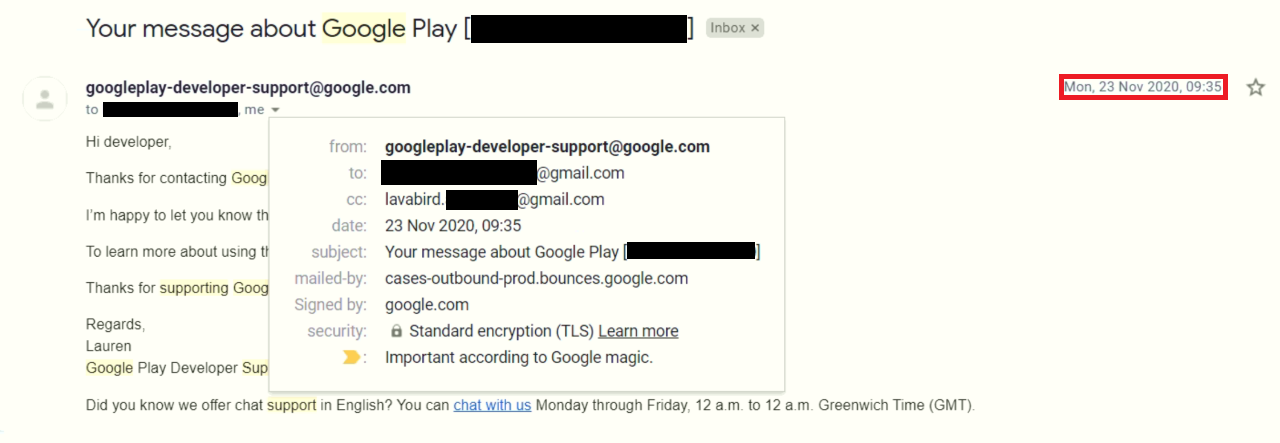This screenshot has width=1280, height=443.
Task: Click the "Important according to Google magic" text
Action: 518,357
